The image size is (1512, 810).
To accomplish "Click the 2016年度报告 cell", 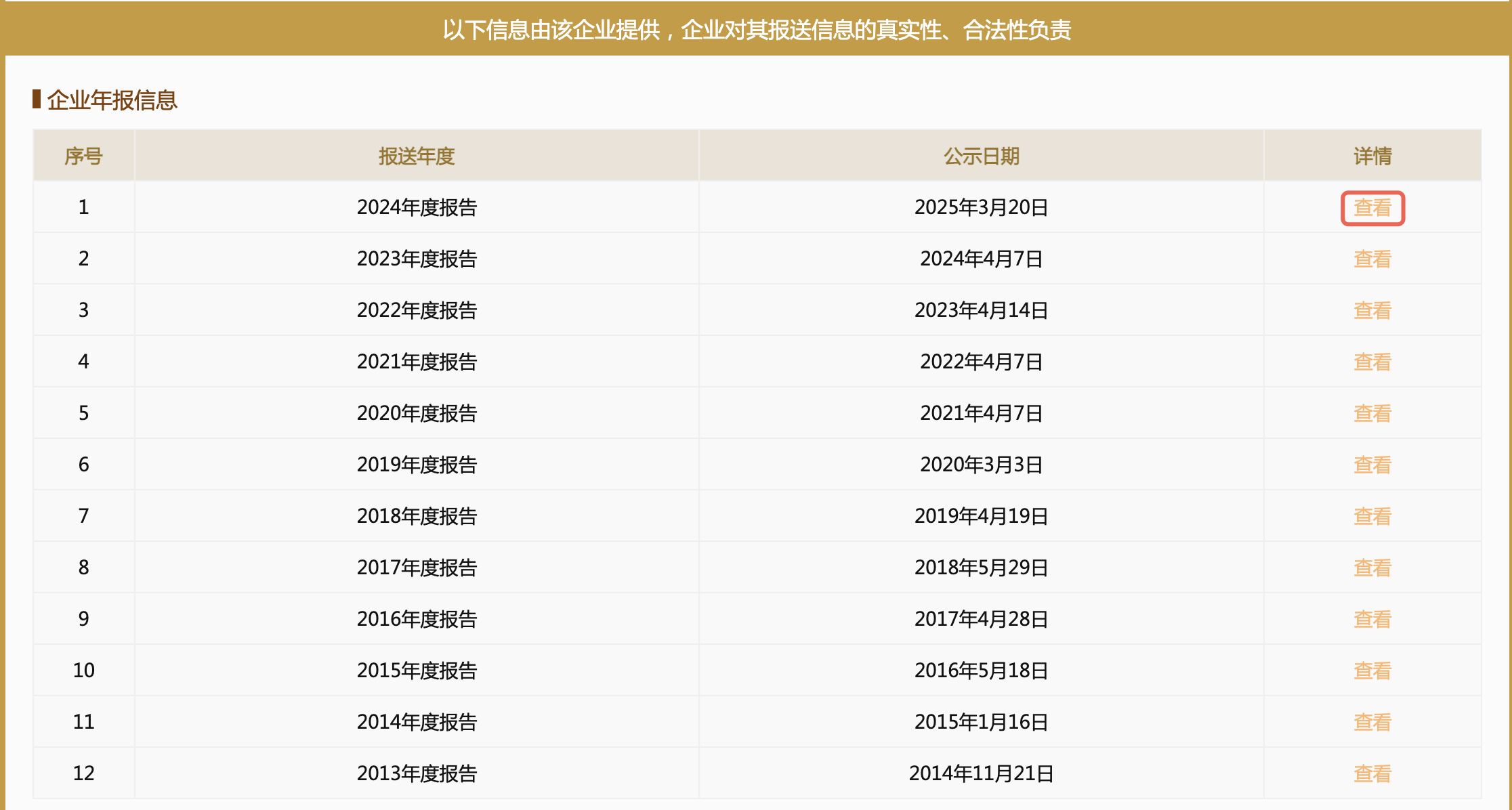I will (417, 619).
